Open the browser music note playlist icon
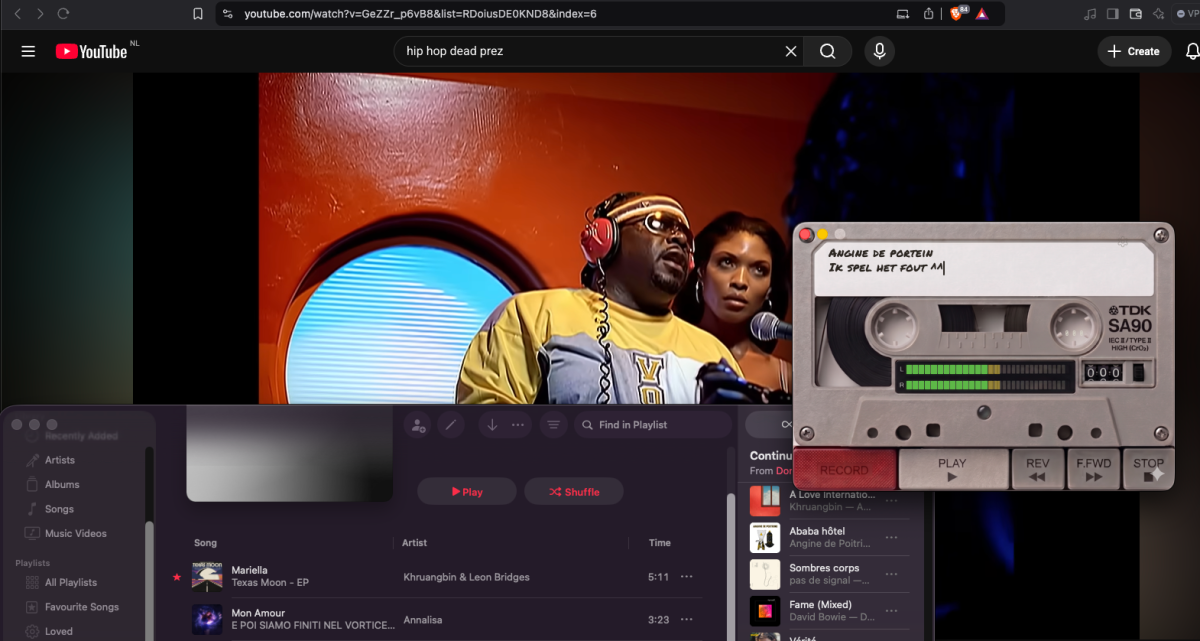The width and height of the screenshot is (1200, 641). pyautogui.click(x=1090, y=14)
